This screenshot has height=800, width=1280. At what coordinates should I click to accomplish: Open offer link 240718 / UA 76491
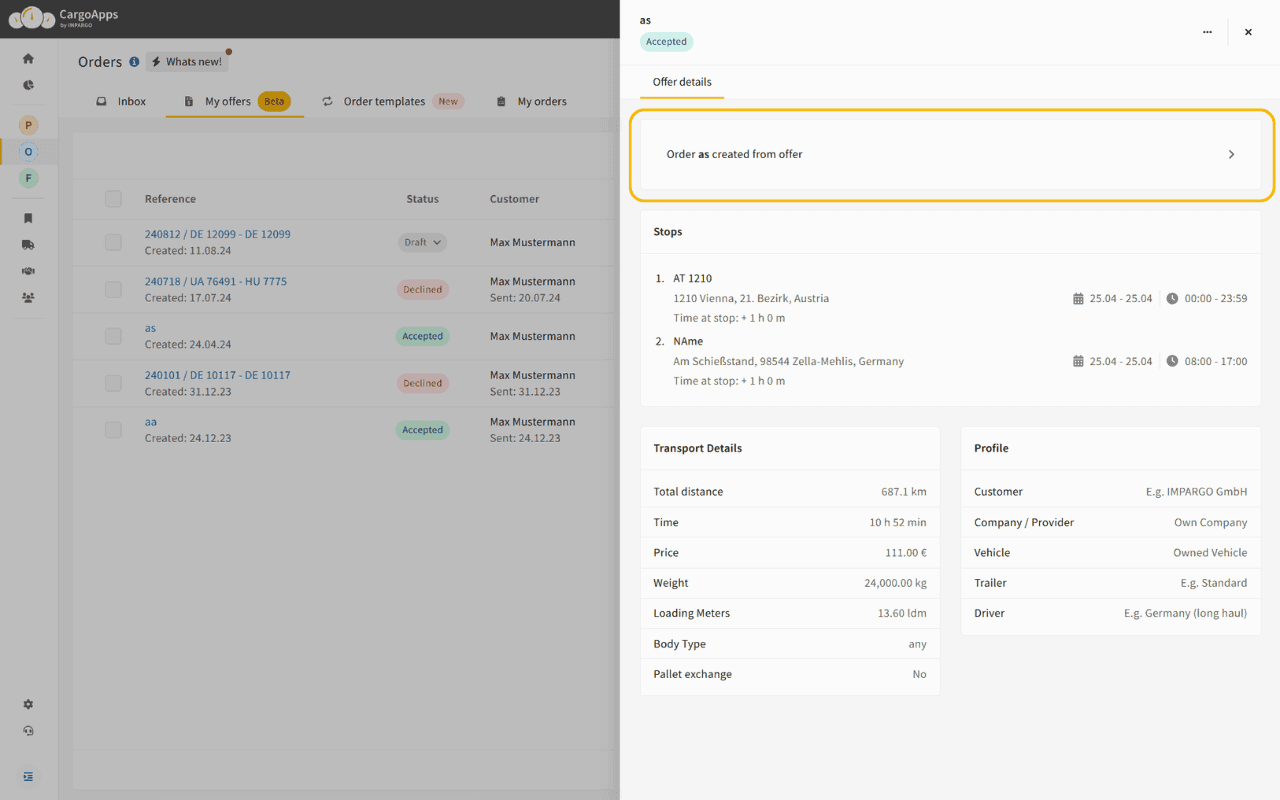[x=216, y=281]
